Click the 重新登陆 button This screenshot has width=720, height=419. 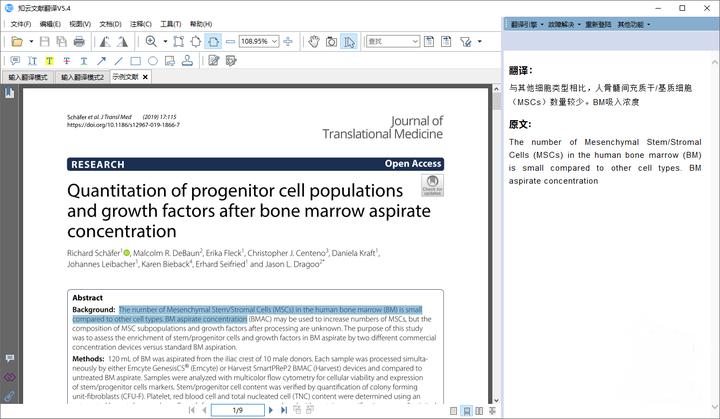598,24
